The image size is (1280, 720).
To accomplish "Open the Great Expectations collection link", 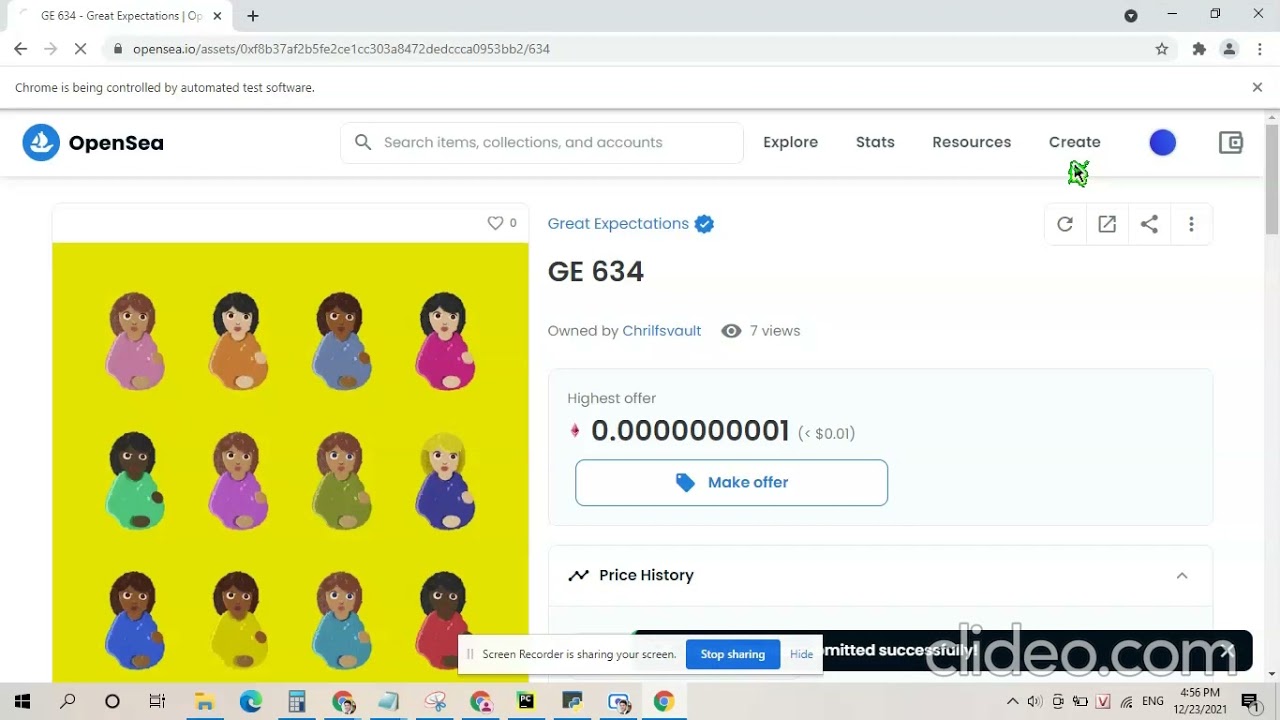I will pos(618,223).
